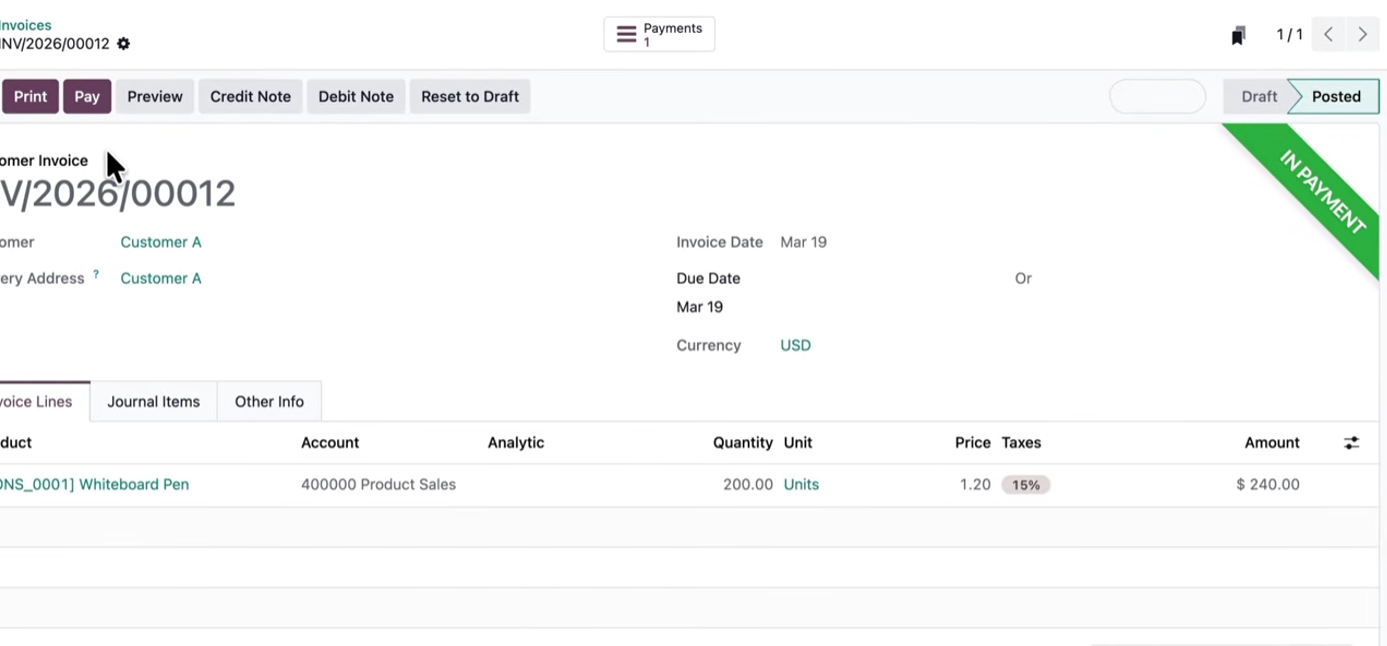This screenshot has height=646, width=1387.
Task: Open the Other Info tab
Action: coord(269,402)
